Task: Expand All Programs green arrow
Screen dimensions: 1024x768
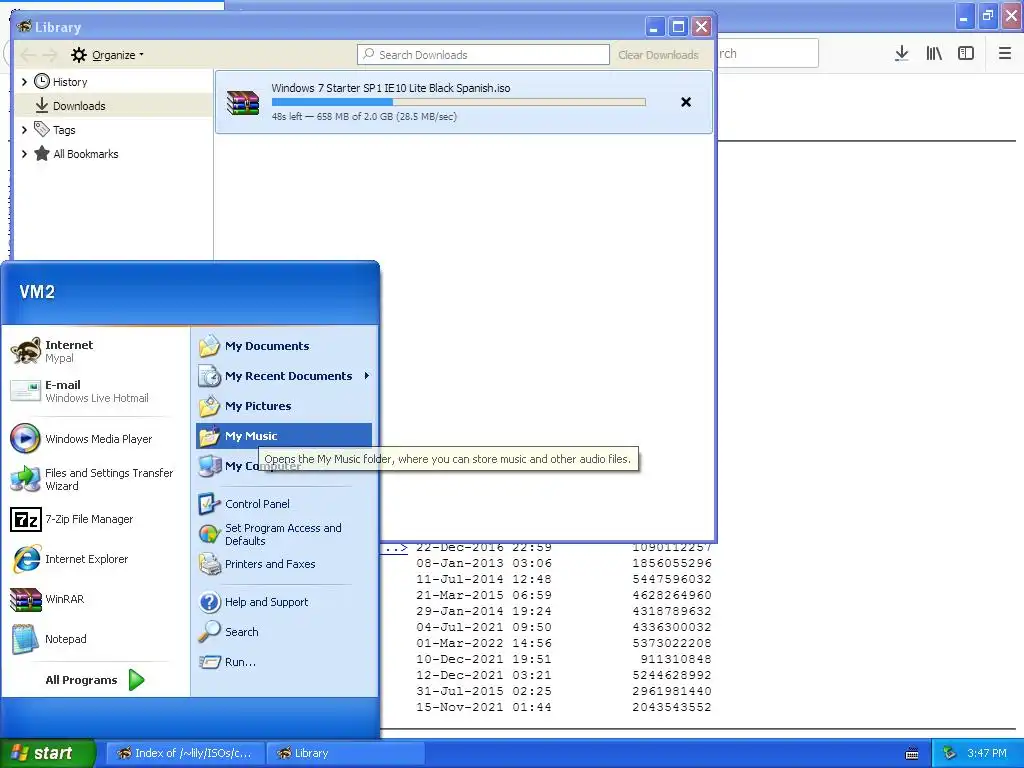Action: tap(136, 680)
